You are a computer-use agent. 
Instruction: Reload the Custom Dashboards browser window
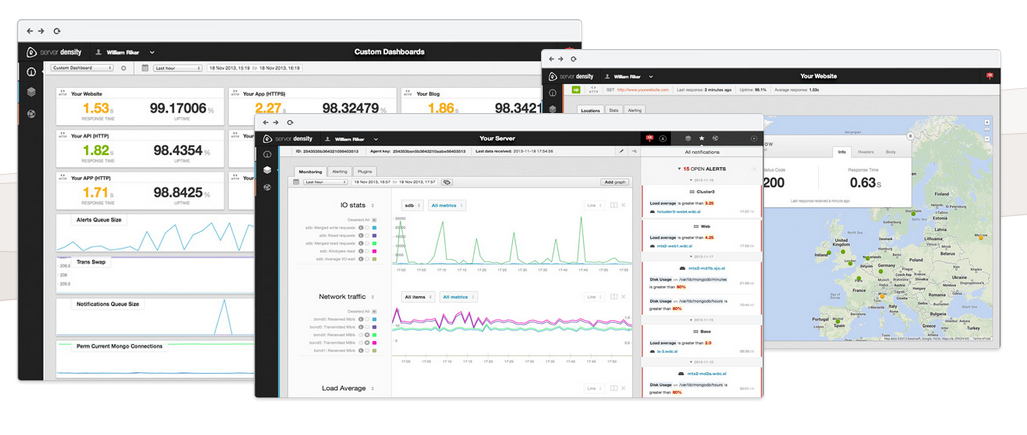57,31
